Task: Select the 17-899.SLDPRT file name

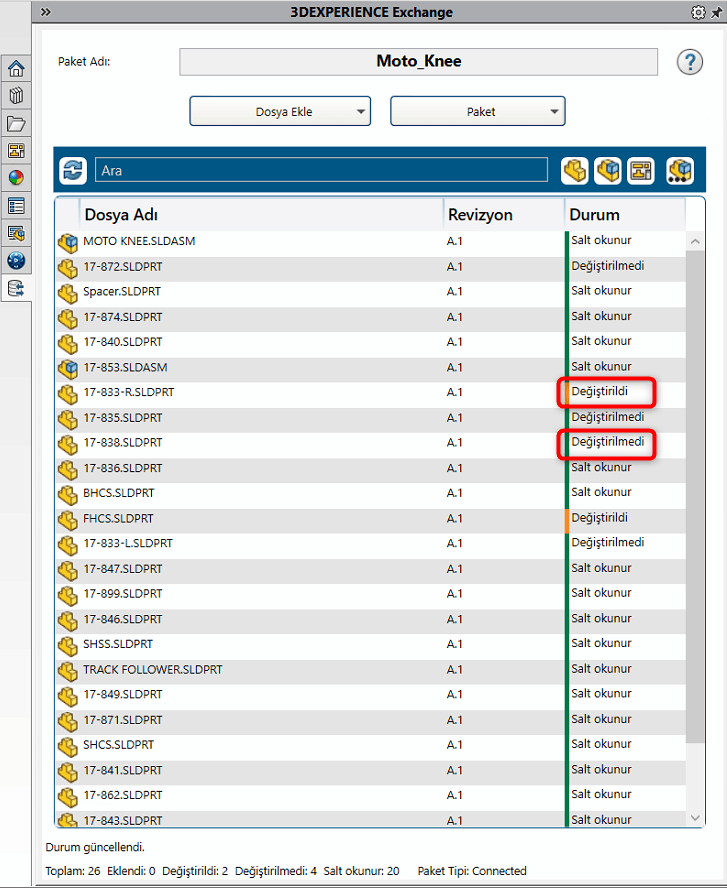Action: (x=122, y=594)
